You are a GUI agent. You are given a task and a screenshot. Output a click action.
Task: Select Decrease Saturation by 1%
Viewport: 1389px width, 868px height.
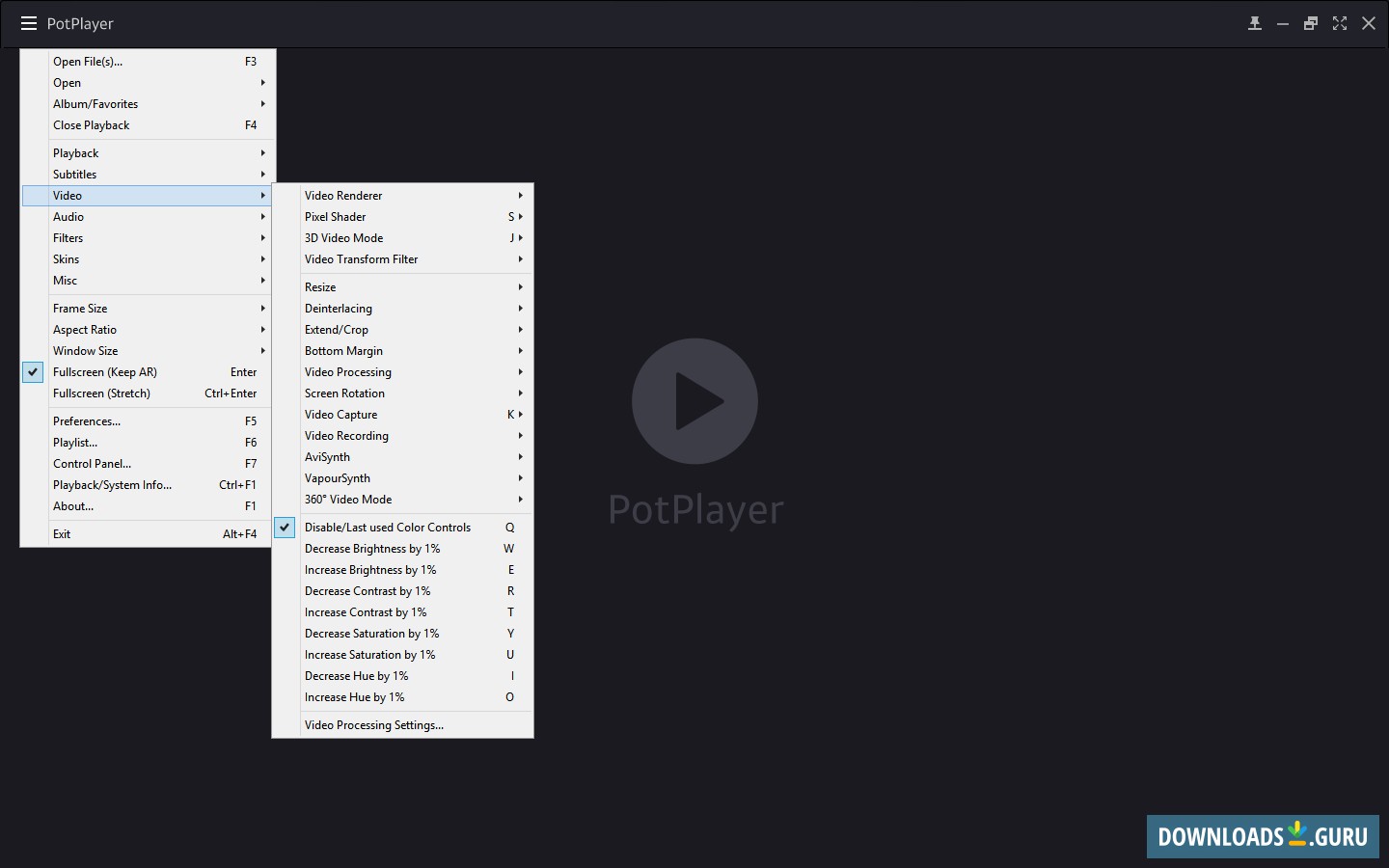tap(403, 634)
